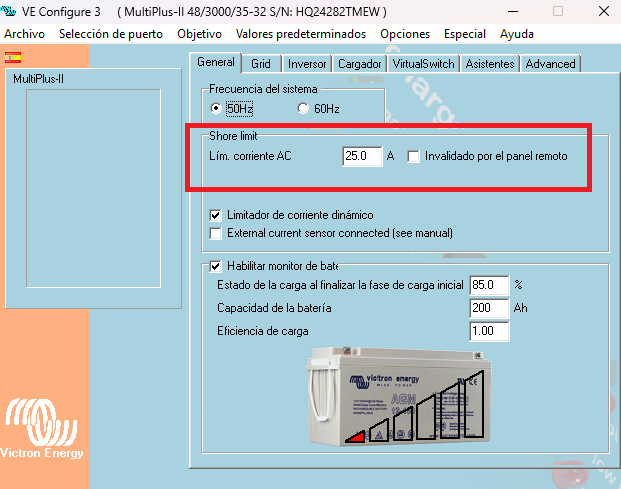Click the Shore limit group label
The height and width of the screenshot is (489, 621).
click(x=233, y=136)
